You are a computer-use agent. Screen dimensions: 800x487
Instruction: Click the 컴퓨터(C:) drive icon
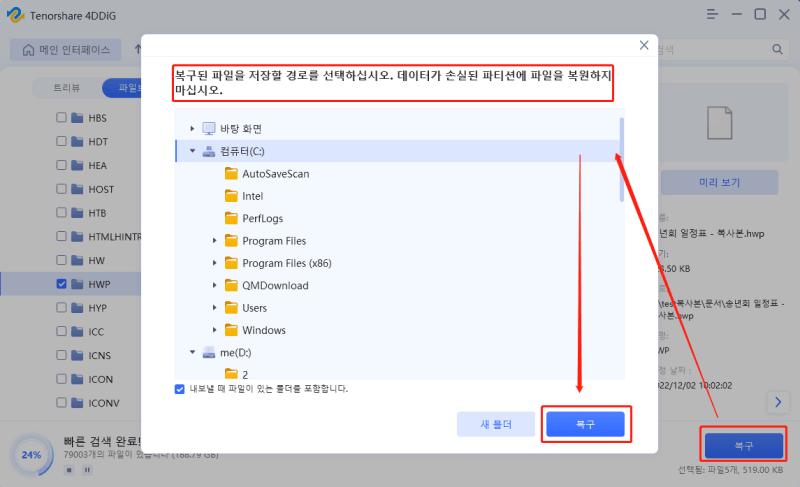209,151
